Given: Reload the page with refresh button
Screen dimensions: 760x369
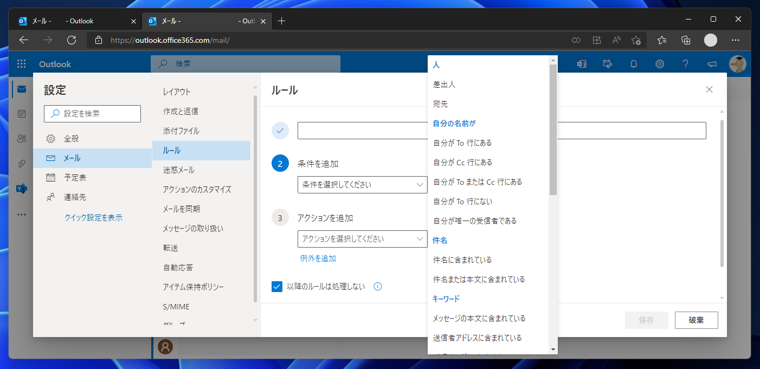Looking at the screenshot, I should point(71,40).
